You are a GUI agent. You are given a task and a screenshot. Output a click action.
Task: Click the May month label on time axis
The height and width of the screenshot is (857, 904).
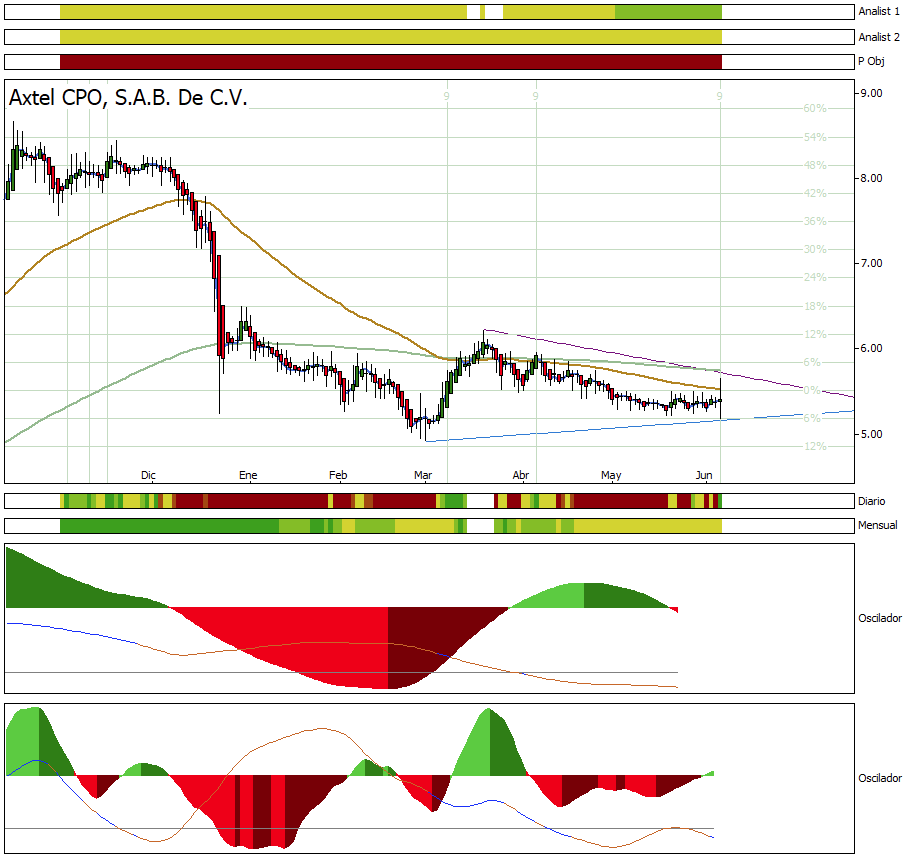click(611, 475)
